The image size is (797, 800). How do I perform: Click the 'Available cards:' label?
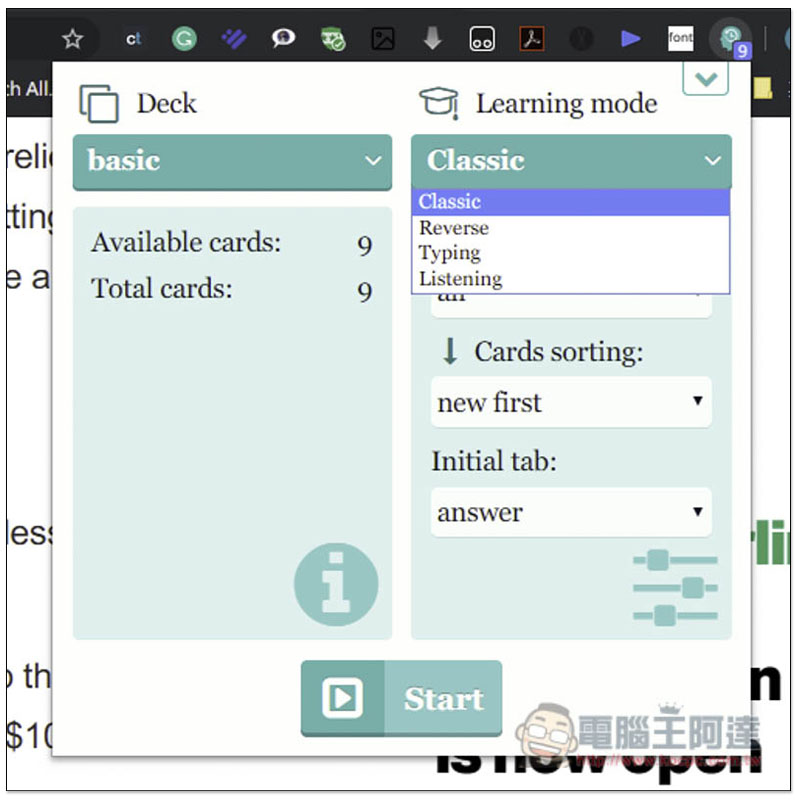pyautogui.click(x=186, y=242)
